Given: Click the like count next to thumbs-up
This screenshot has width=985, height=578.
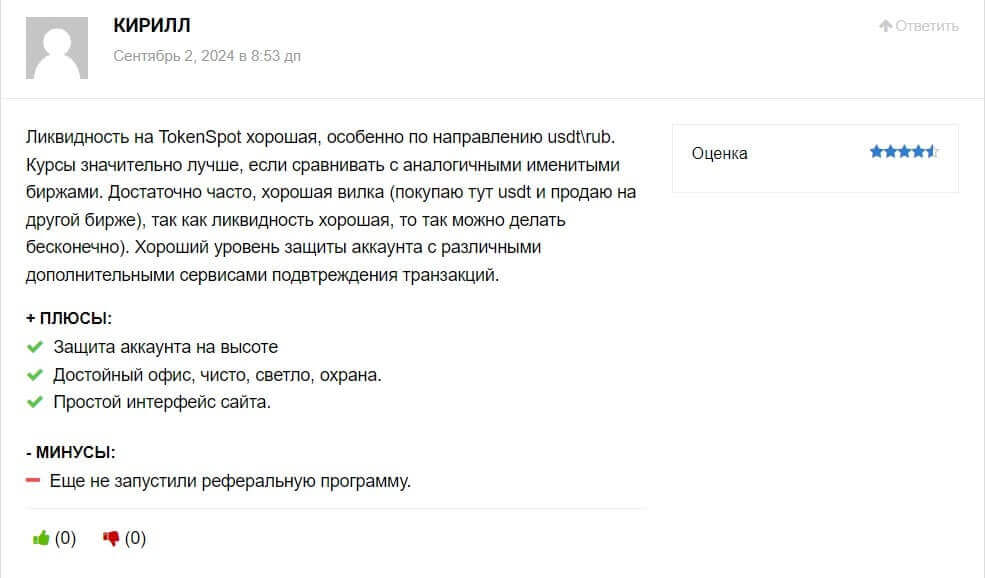Looking at the screenshot, I should (65, 539).
